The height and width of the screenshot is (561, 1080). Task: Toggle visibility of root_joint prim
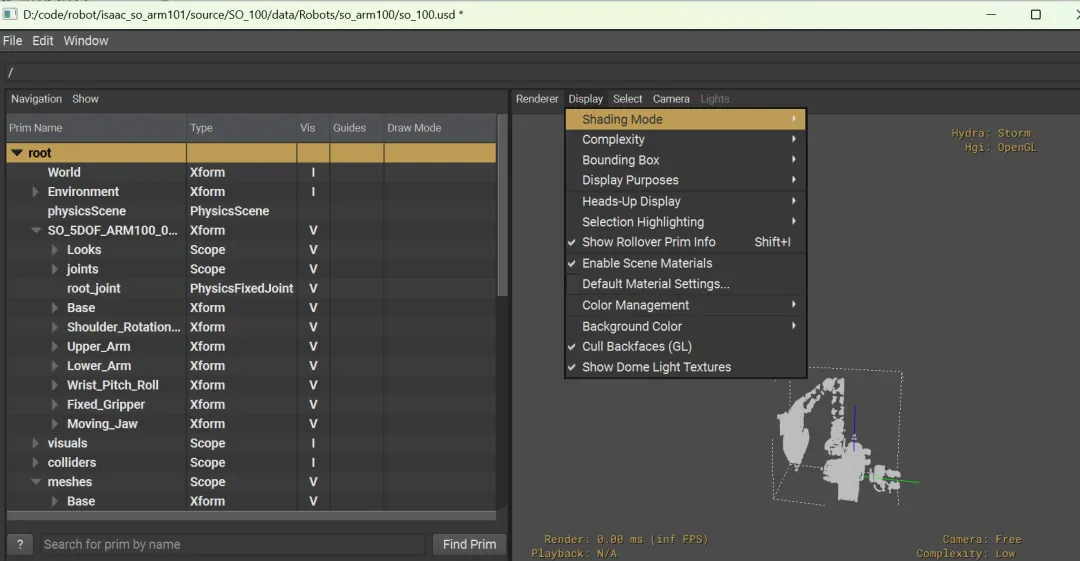click(313, 288)
